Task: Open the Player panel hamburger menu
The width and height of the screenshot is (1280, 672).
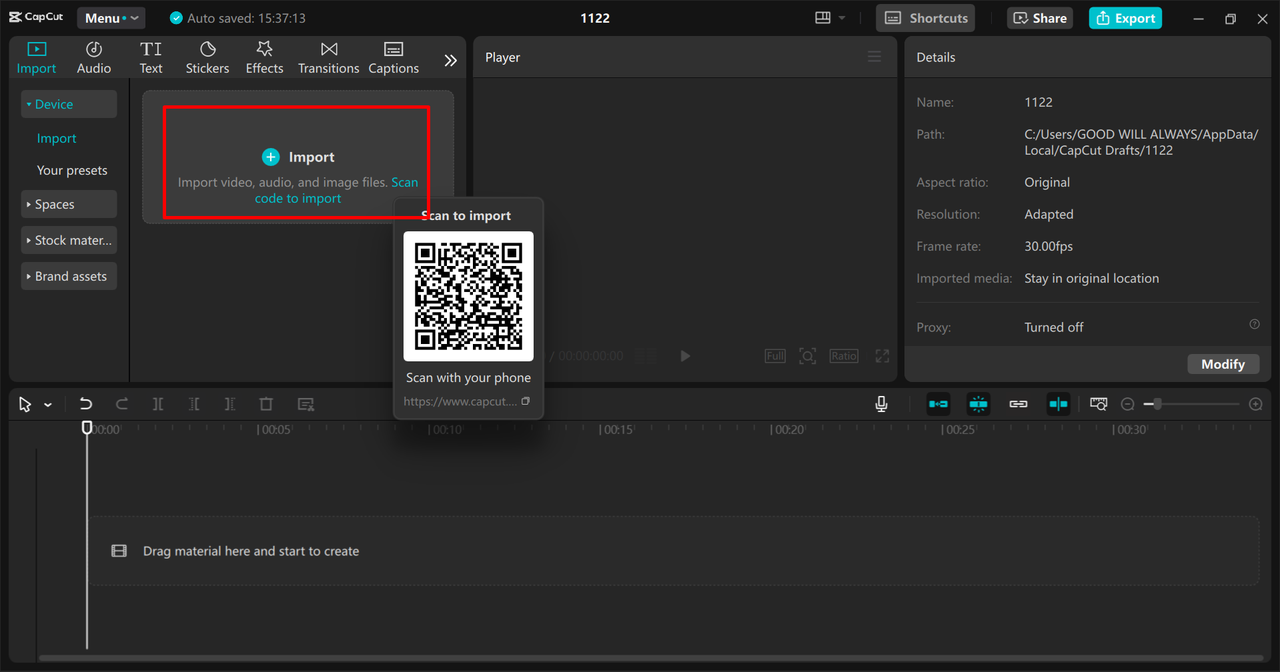Action: [874, 57]
